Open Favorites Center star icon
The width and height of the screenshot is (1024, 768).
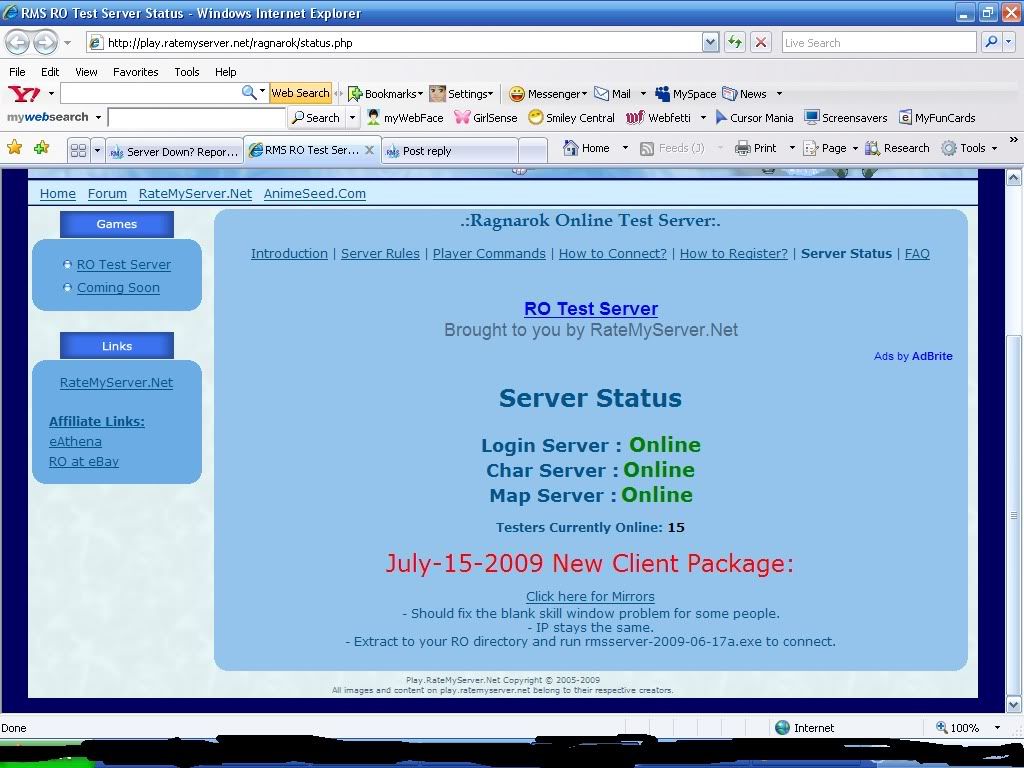[x=14, y=148]
